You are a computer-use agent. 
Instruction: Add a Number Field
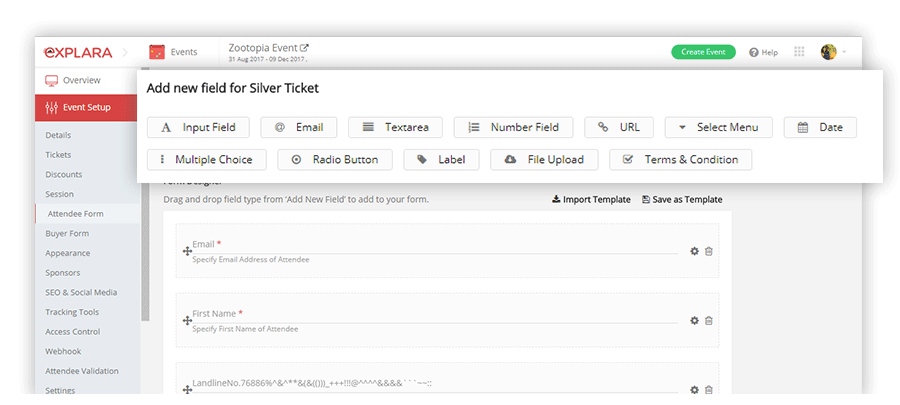coord(513,127)
